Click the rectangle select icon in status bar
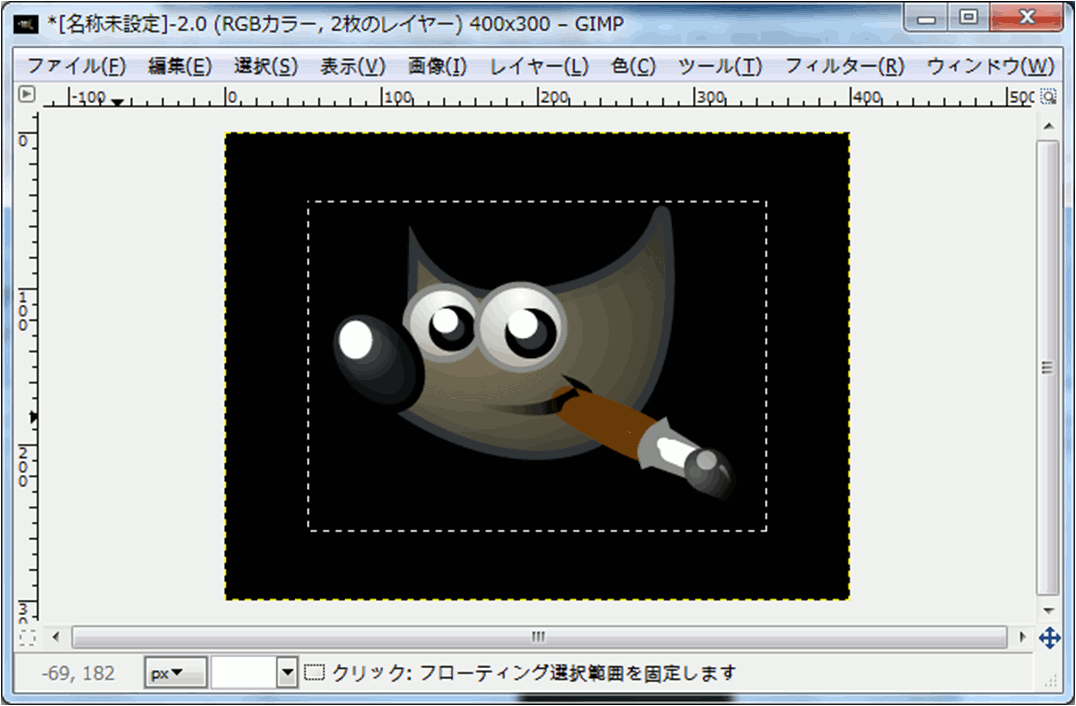The image size is (1076, 706). [315, 672]
